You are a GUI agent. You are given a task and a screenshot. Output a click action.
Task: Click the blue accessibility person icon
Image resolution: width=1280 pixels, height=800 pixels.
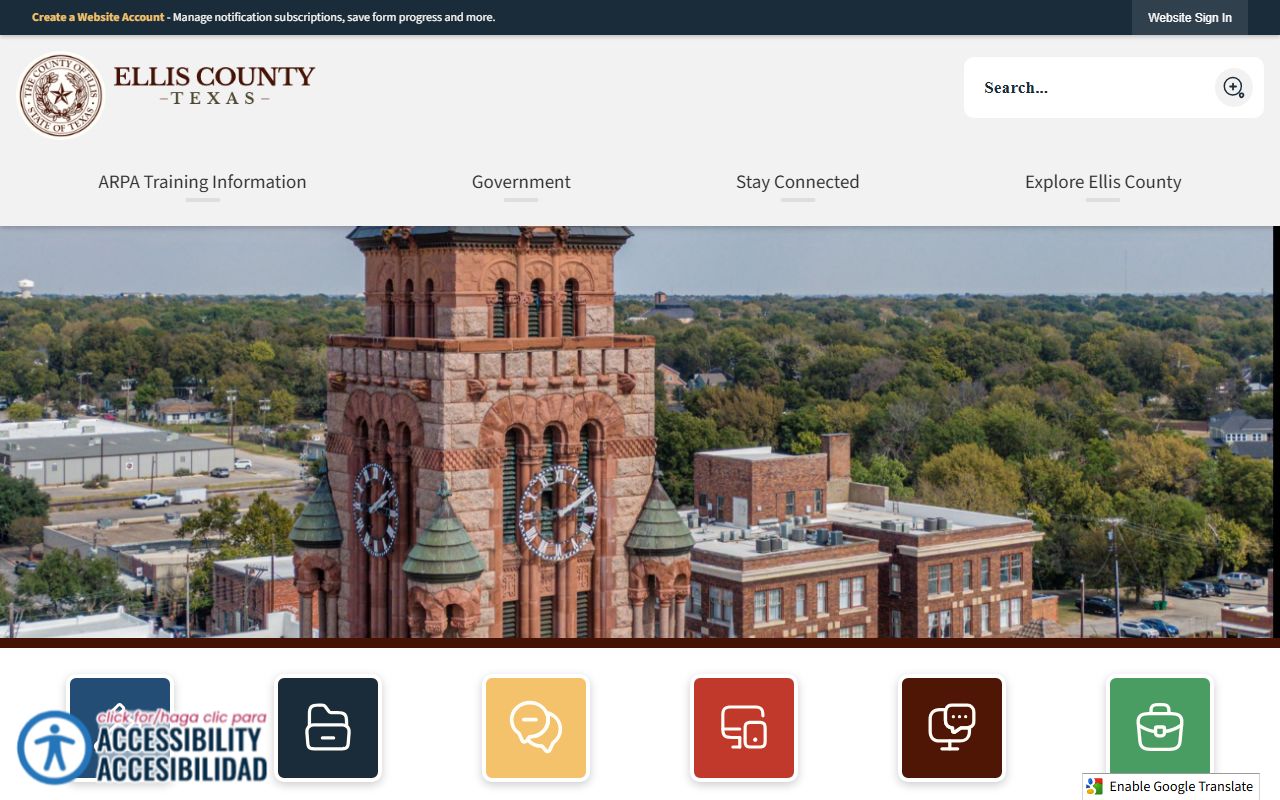click(x=53, y=748)
